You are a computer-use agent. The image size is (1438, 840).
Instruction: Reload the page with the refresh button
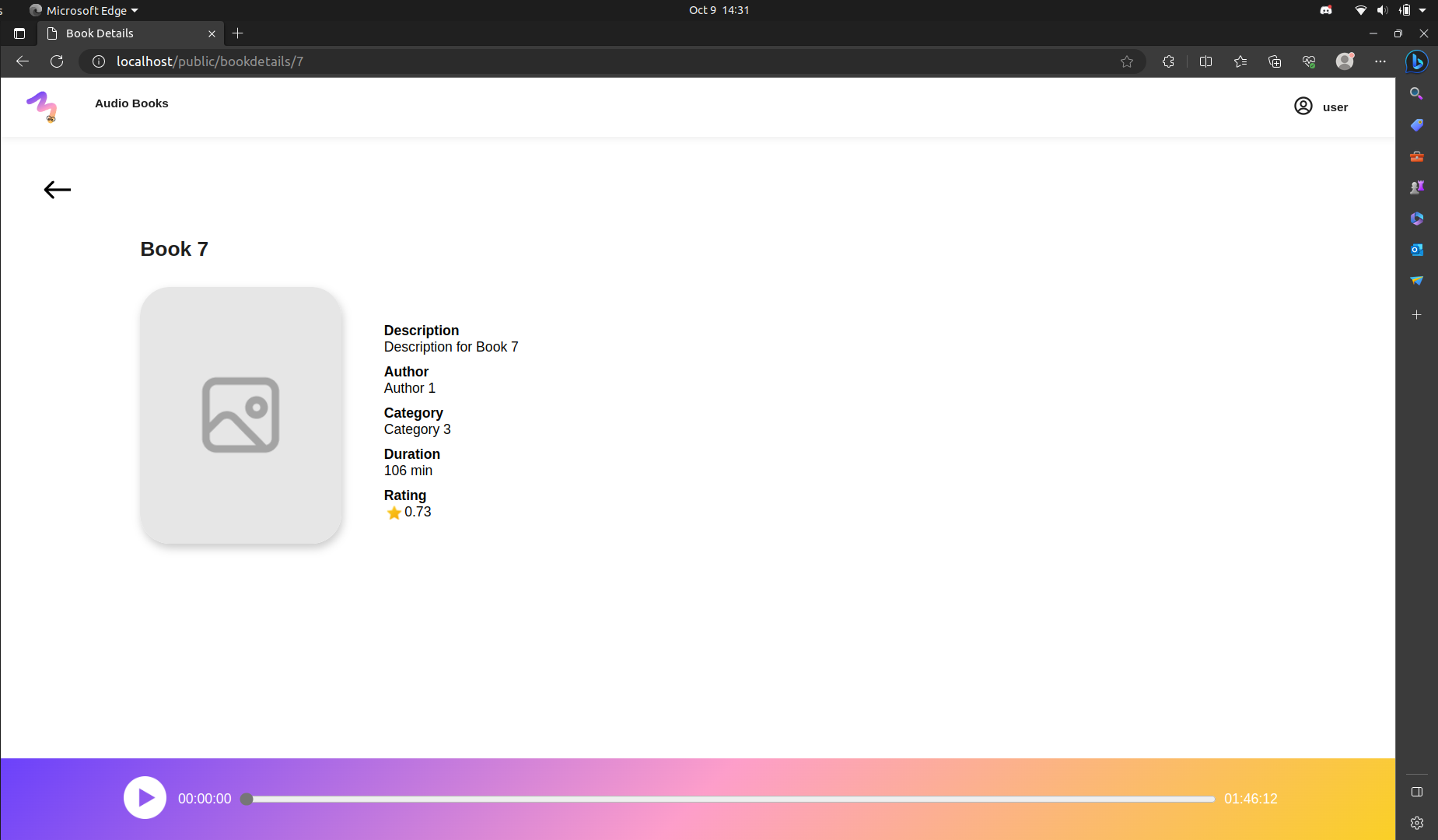[x=57, y=61]
